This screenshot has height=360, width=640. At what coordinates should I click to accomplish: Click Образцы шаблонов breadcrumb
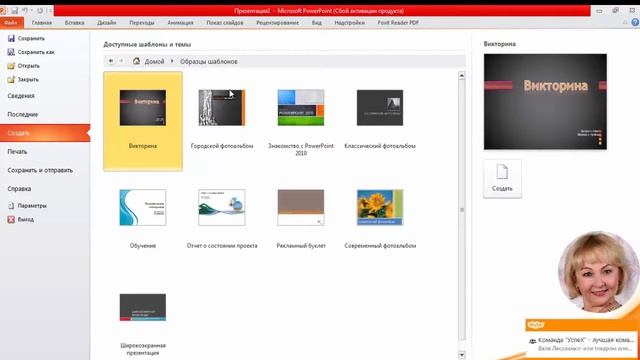click(x=209, y=62)
